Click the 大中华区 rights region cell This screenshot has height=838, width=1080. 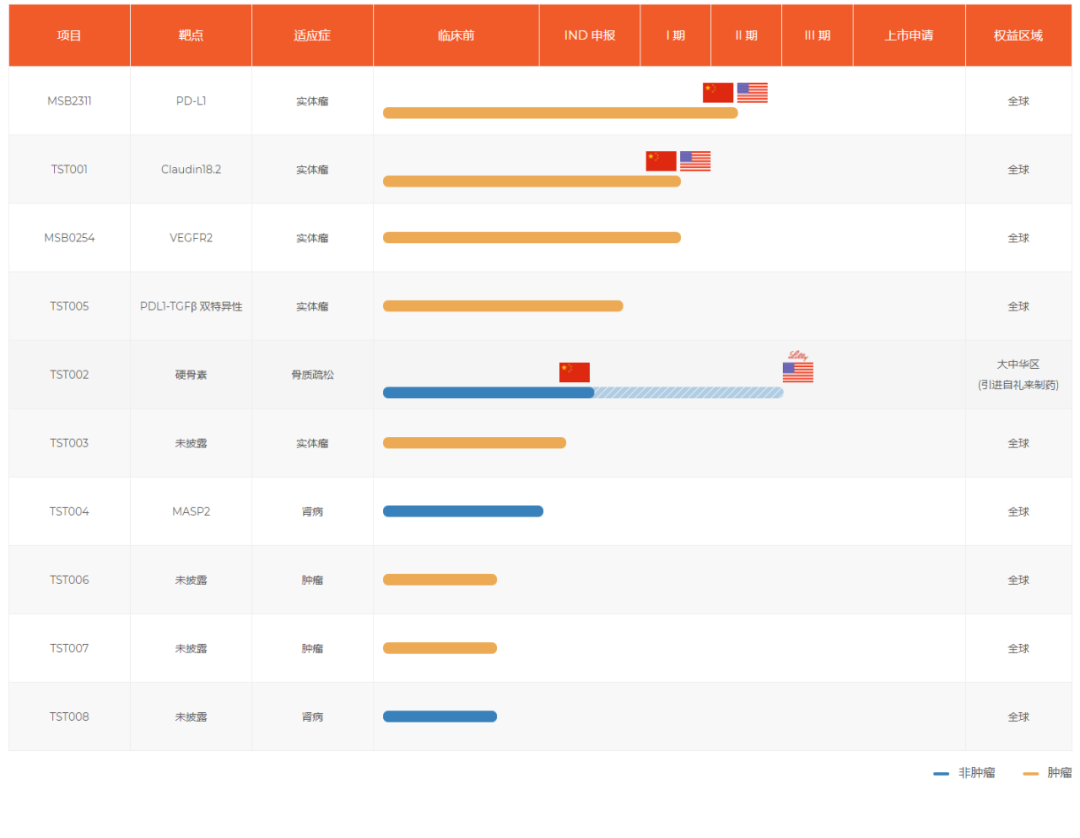point(1018,374)
